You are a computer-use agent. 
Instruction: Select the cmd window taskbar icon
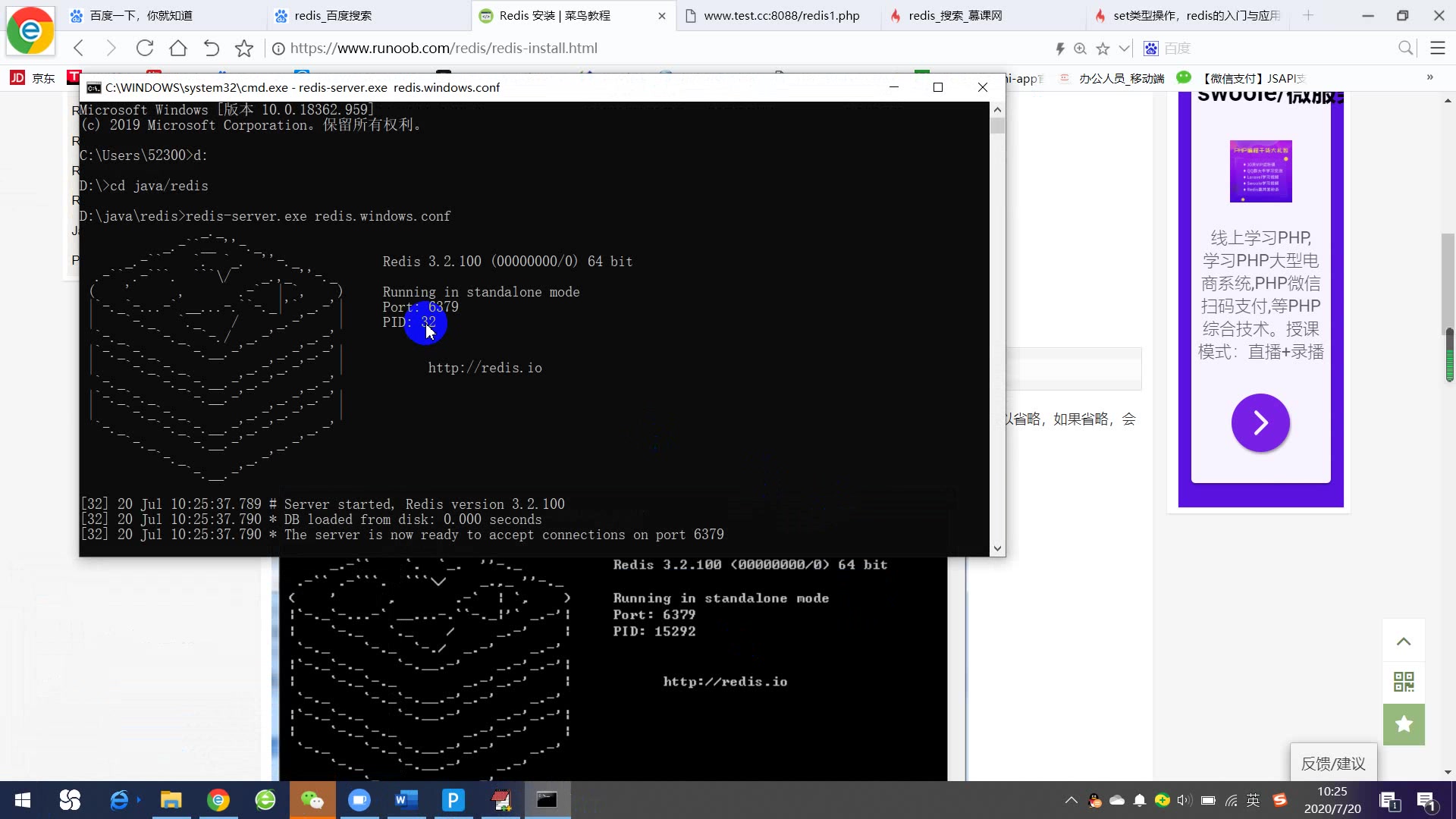point(548,800)
